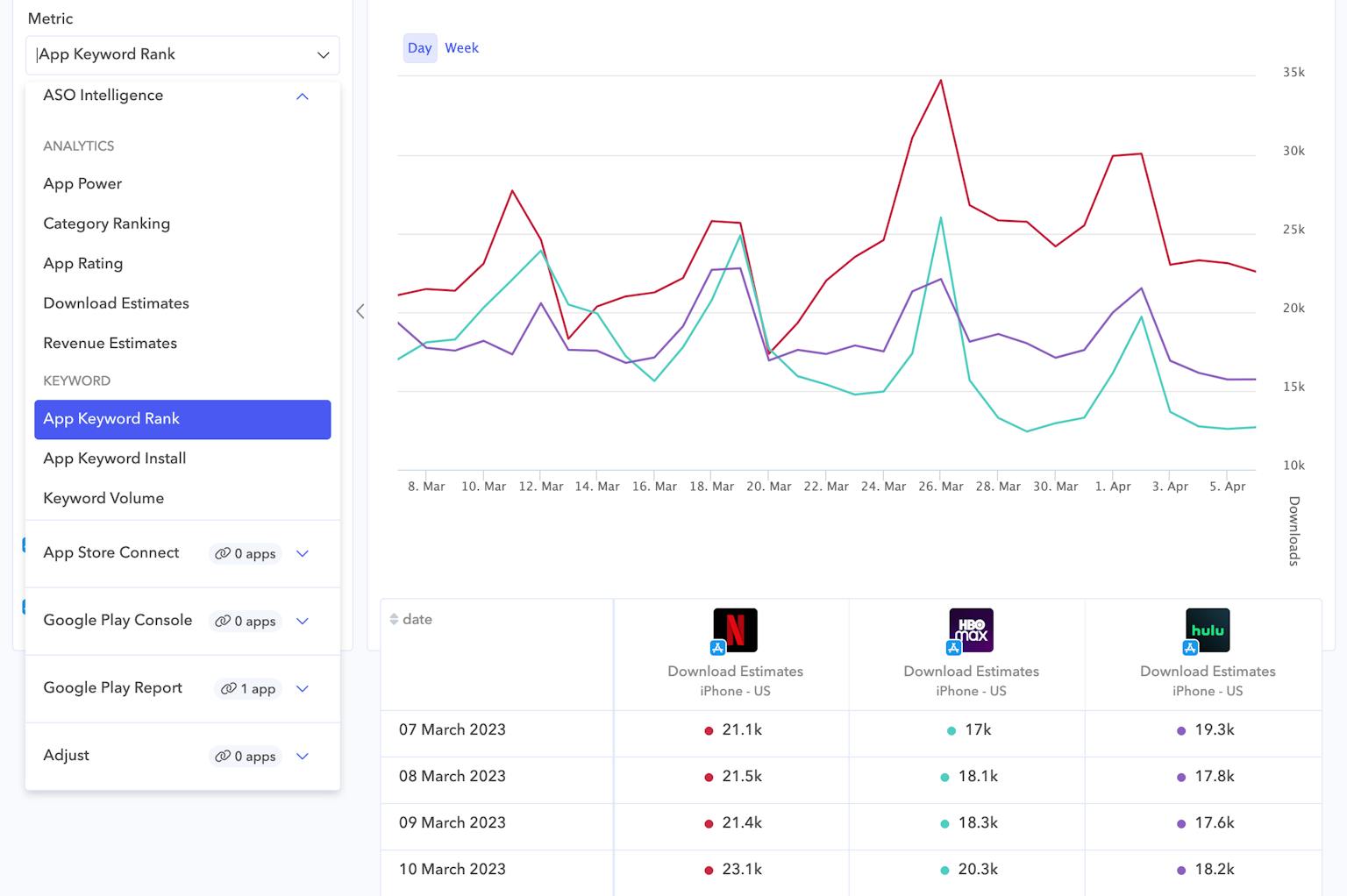
Task: Collapse the sidebar using the left-pointing arrow
Action: pos(360,311)
